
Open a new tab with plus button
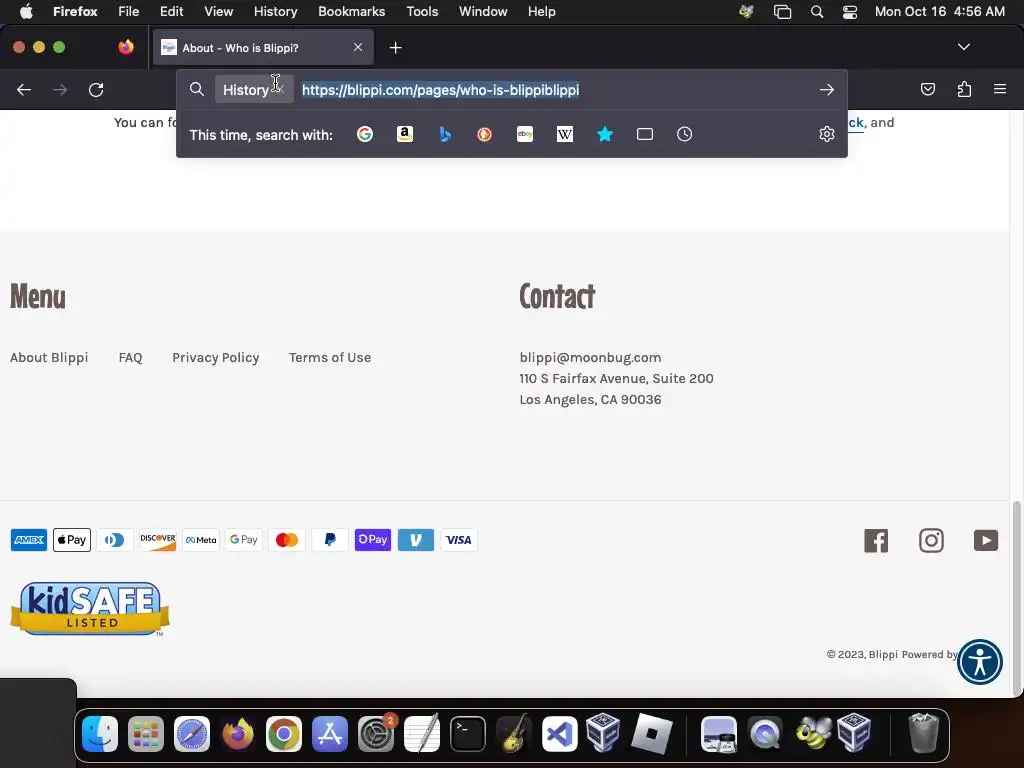coord(395,48)
